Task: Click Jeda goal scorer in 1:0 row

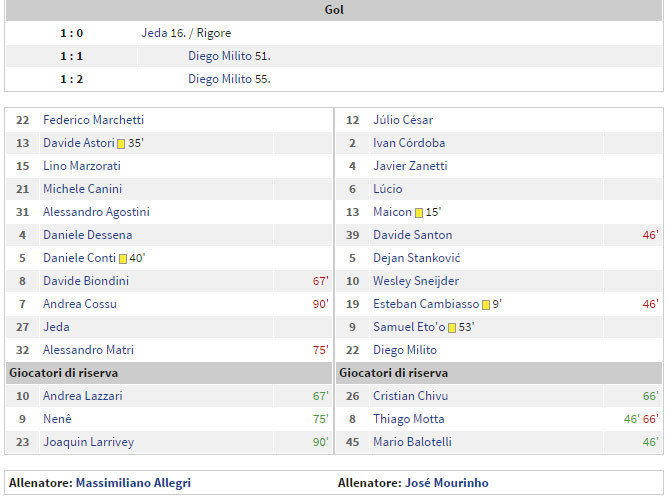Action: coord(154,33)
